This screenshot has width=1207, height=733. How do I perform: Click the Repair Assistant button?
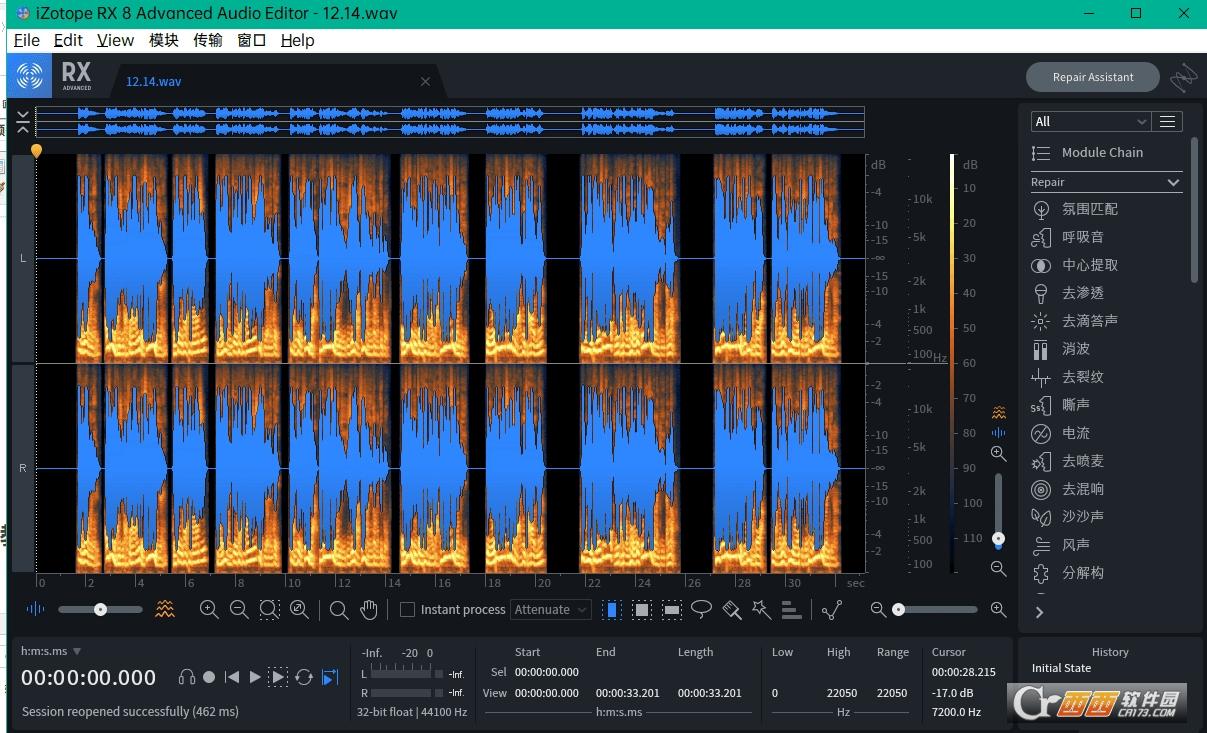point(1093,77)
